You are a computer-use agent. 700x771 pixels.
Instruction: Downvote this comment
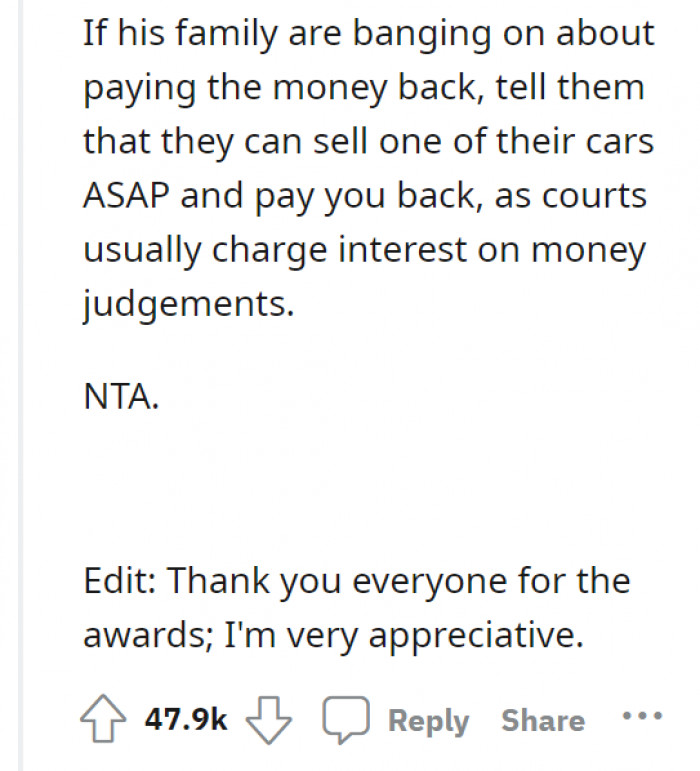pos(267,720)
